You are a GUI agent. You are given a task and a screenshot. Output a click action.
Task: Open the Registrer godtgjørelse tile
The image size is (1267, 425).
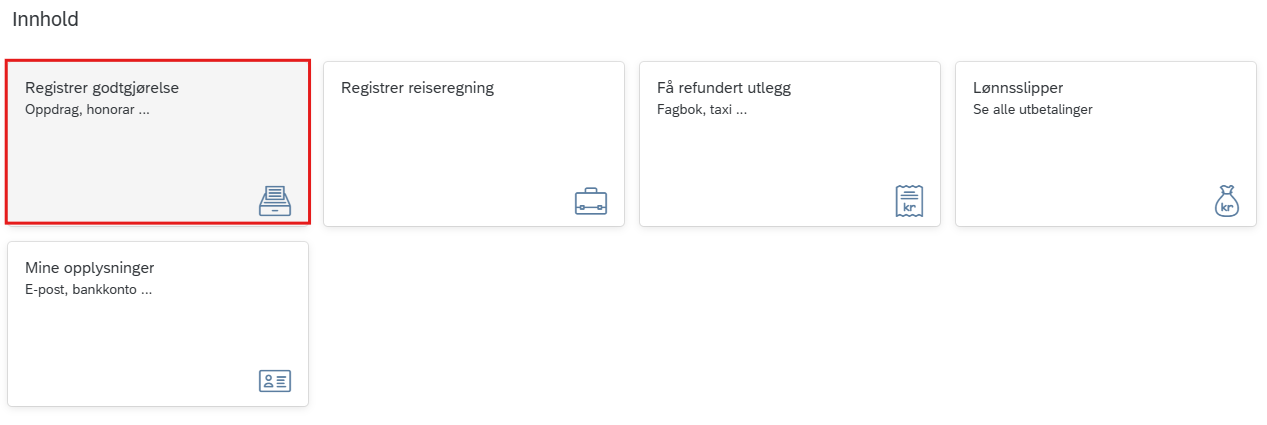click(158, 142)
